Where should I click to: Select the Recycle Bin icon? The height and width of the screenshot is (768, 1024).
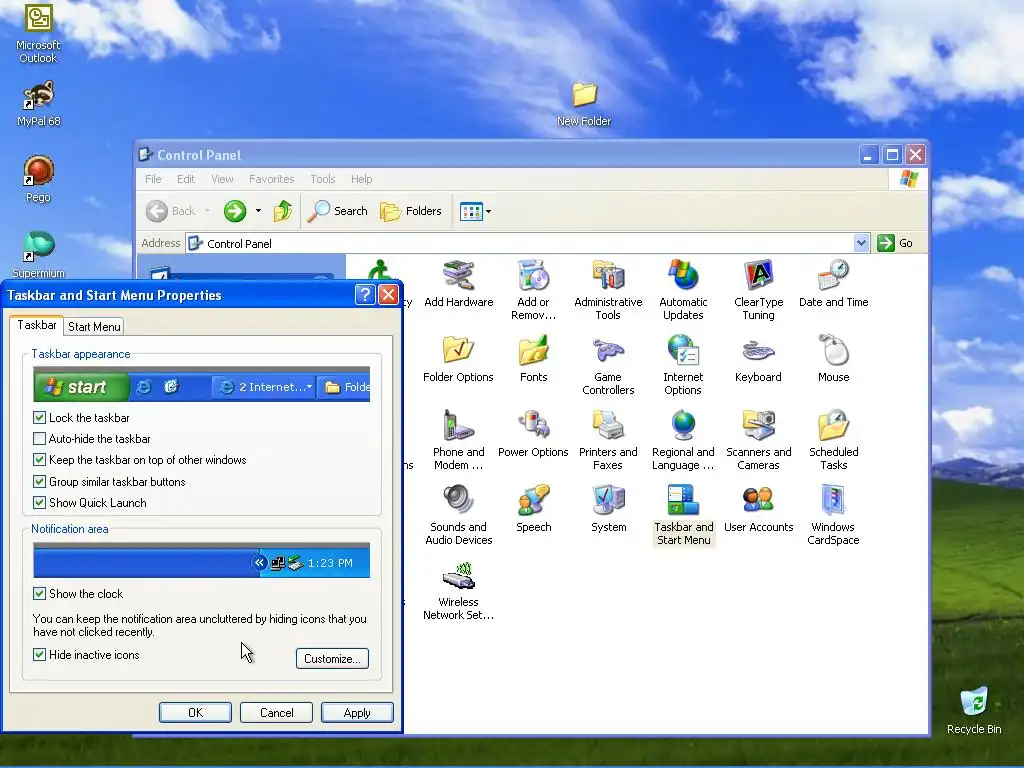(974, 711)
